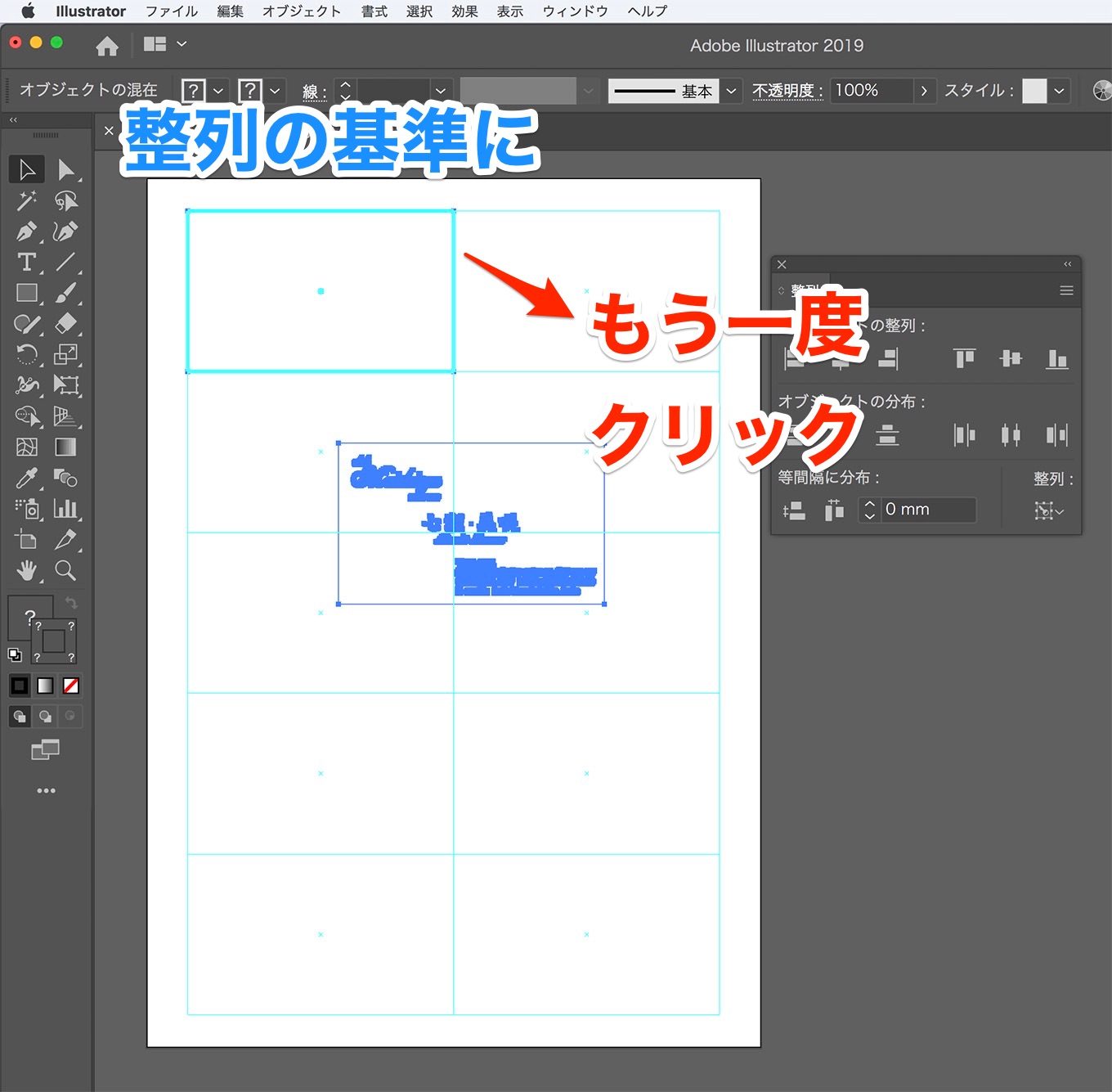Viewport: 1112px width, 1092px height.
Task: Select the Shape Builder tool
Action: pyautogui.click(x=27, y=416)
